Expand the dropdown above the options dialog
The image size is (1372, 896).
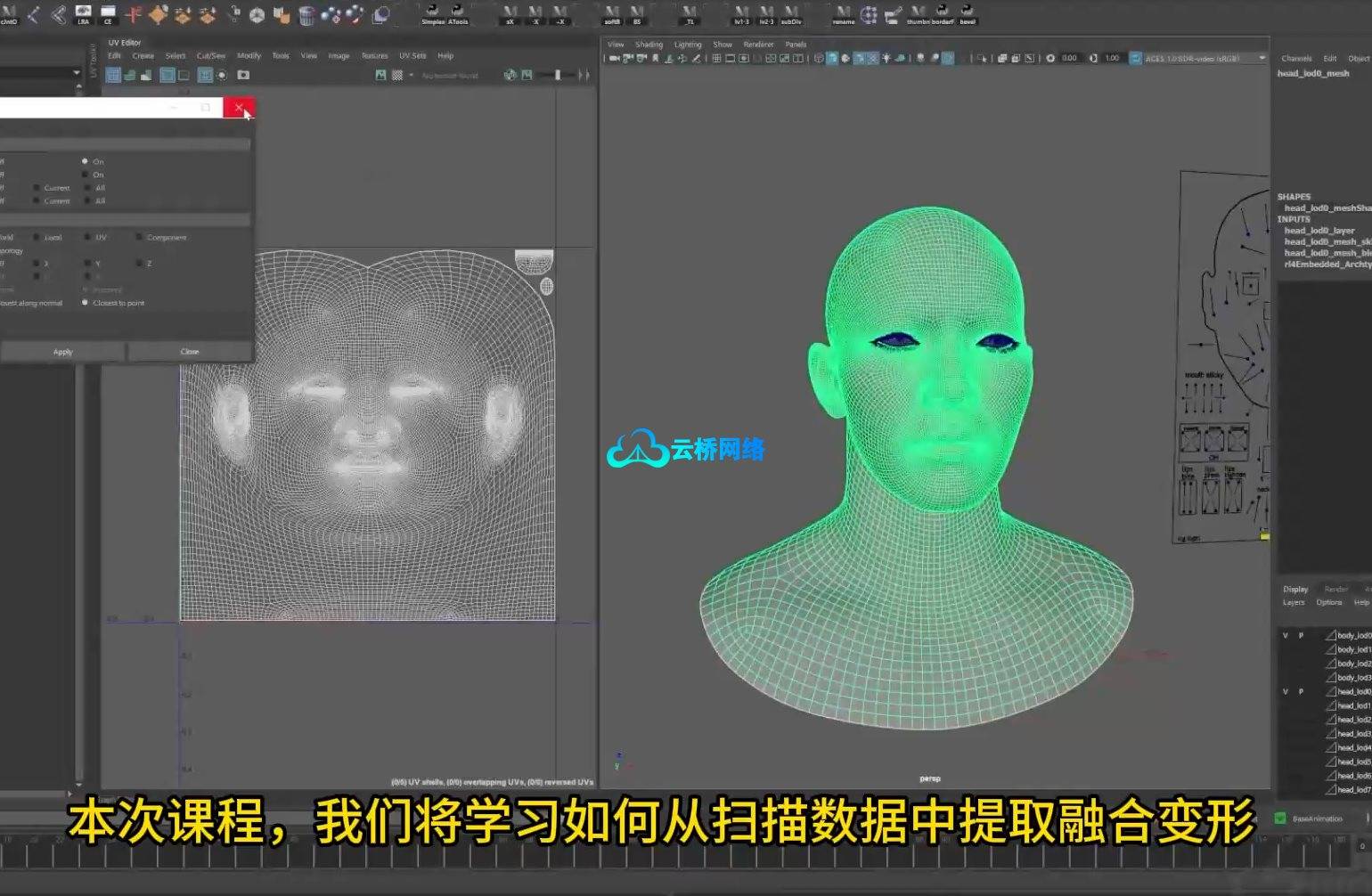point(76,73)
